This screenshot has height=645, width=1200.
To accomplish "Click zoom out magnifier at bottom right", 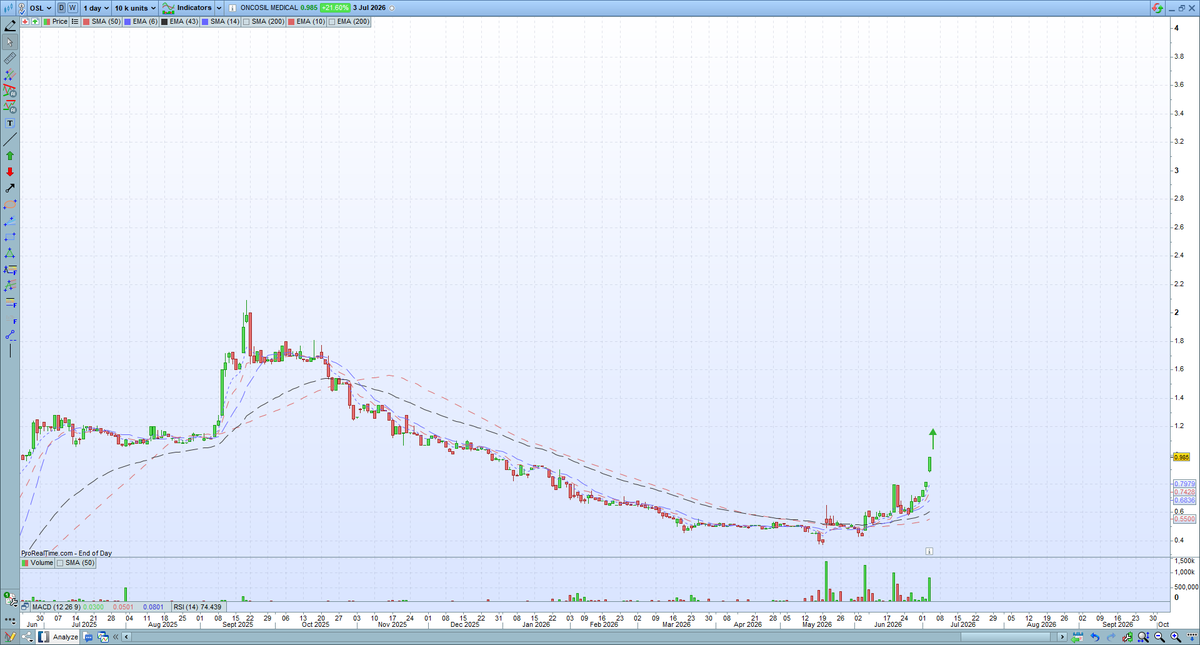I will click(x=1159, y=637).
